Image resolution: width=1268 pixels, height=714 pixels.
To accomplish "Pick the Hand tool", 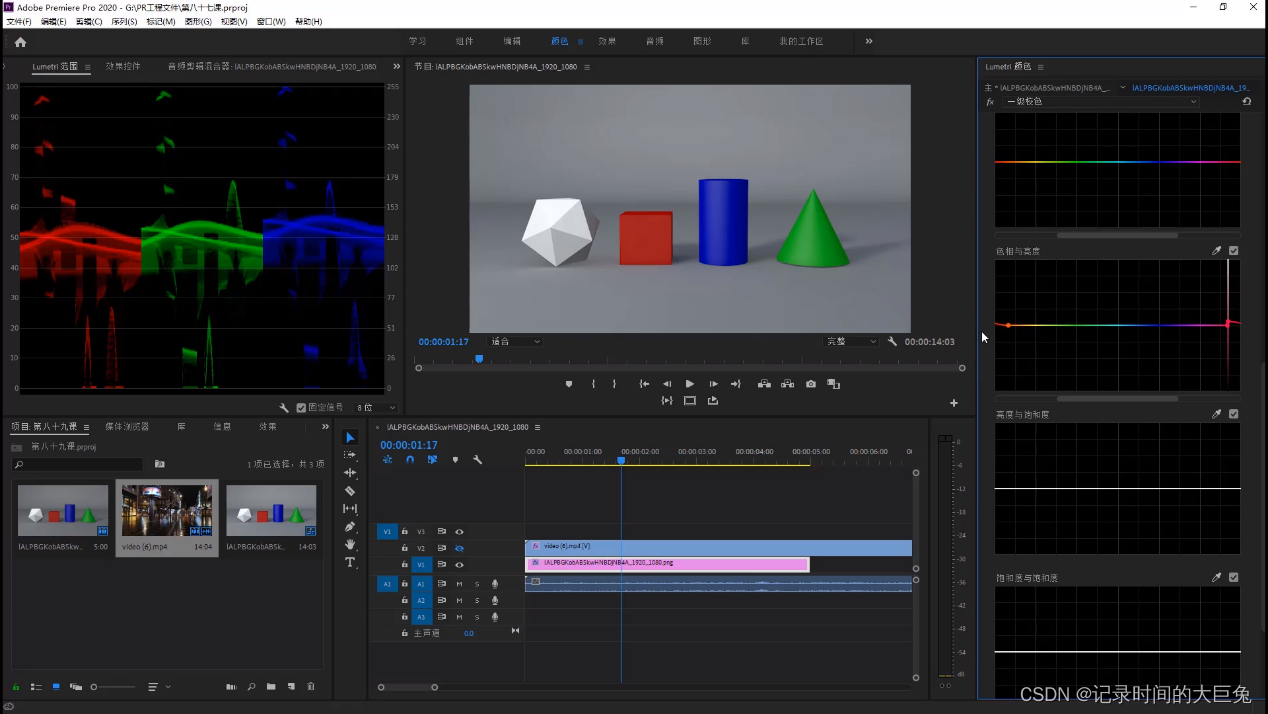I will click(x=350, y=544).
